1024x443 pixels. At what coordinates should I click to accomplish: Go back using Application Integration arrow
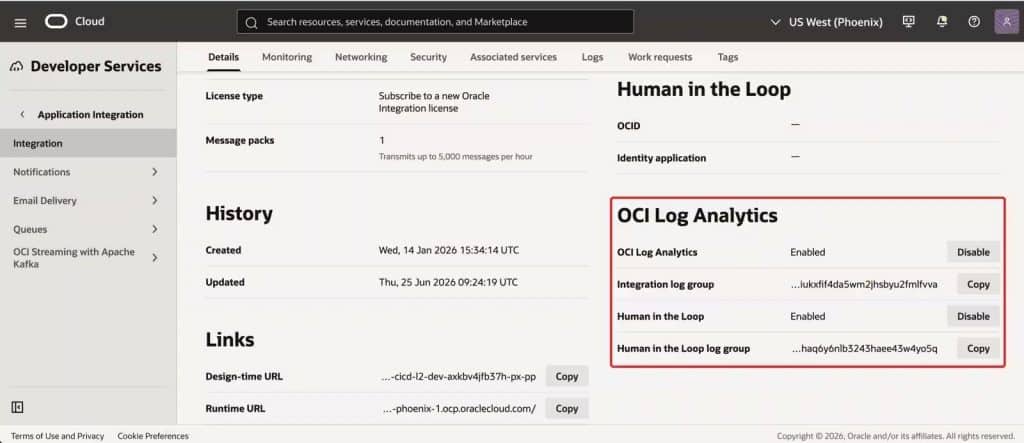tap(22, 114)
